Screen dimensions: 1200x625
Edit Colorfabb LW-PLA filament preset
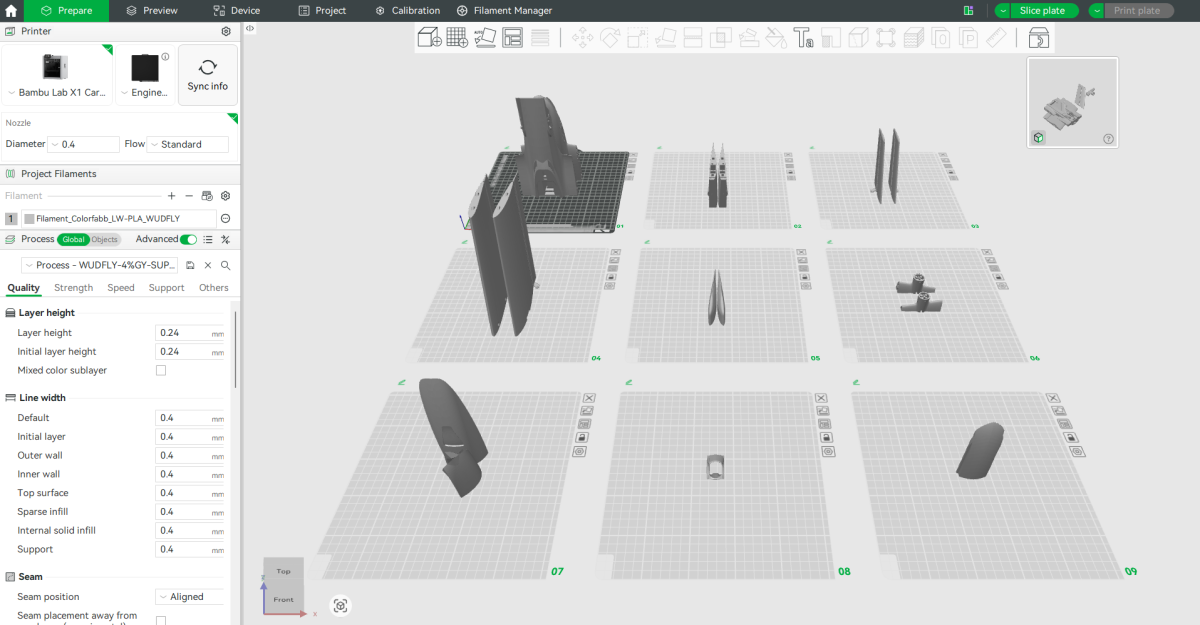point(226,218)
